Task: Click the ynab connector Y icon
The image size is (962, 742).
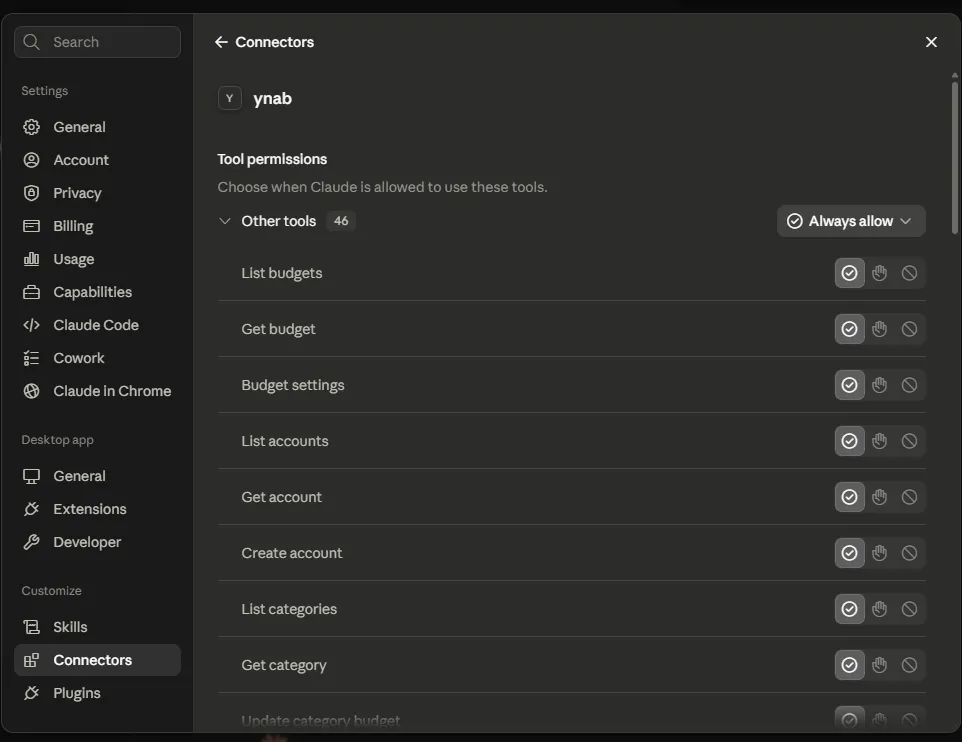Action: (229, 98)
